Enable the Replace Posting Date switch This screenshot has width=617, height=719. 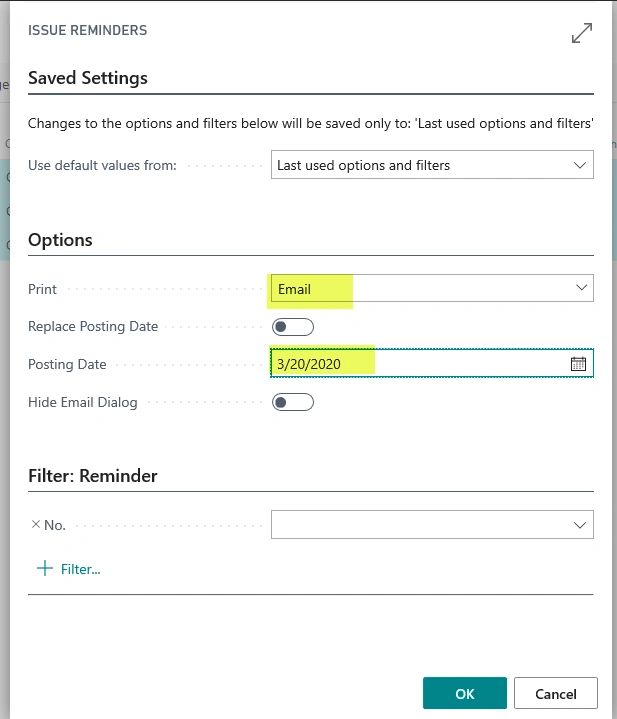pos(293,327)
